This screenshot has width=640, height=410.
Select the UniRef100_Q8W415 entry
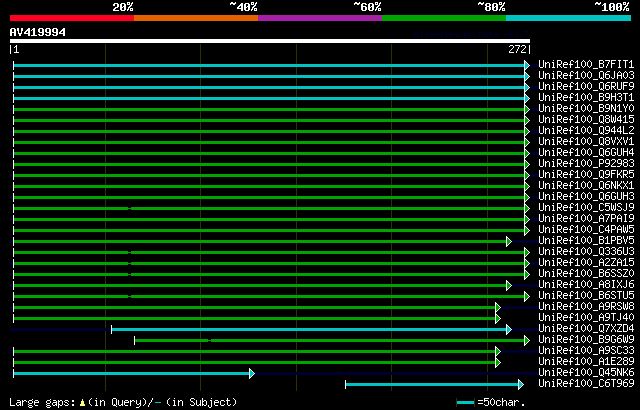[586, 120]
